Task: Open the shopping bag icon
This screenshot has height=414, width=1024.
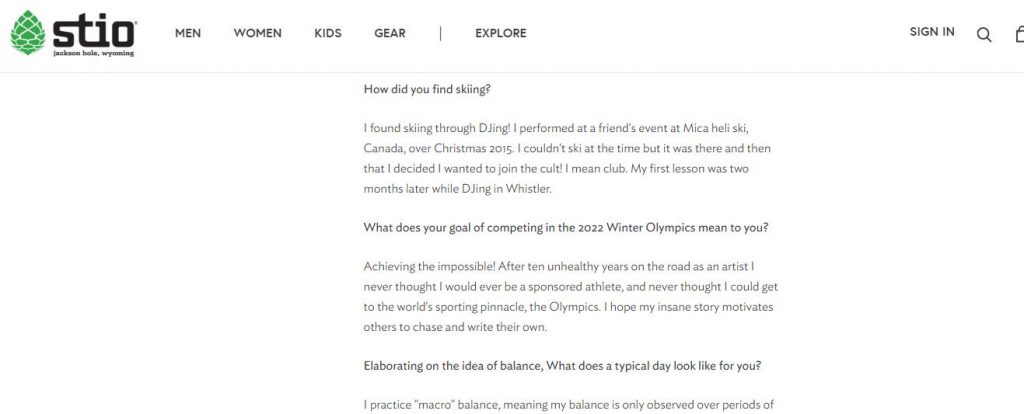Action: [x=1019, y=34]
